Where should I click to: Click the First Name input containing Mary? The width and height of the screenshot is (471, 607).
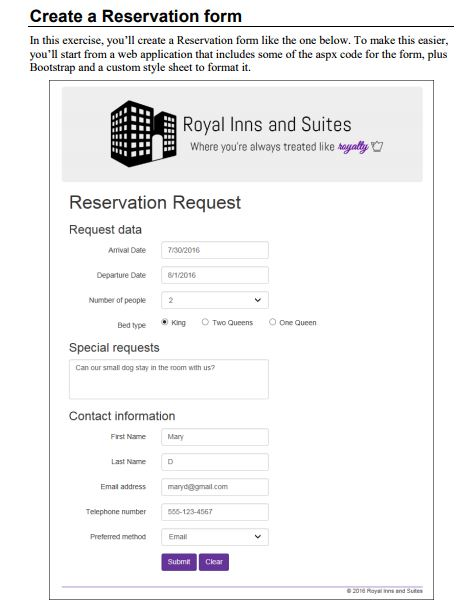pyautogui.click(x=215, y=437)
